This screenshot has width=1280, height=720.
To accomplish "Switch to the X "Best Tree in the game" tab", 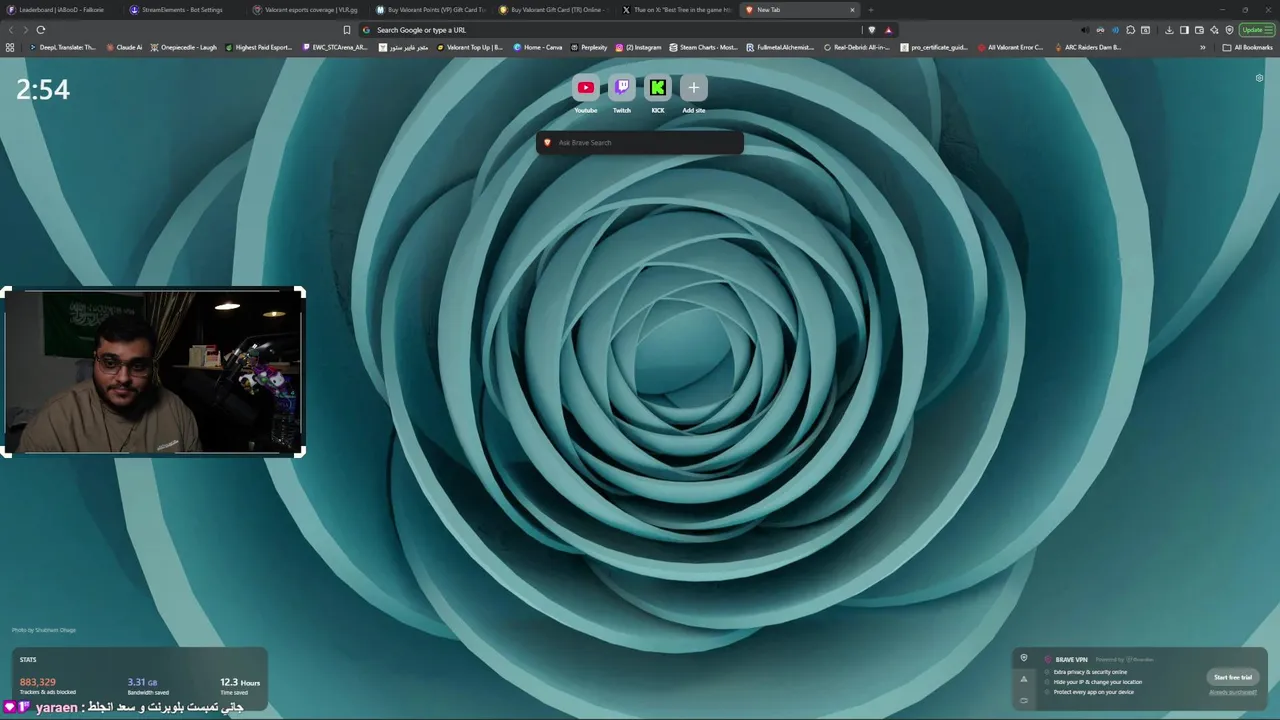I will tap(676, 10).
